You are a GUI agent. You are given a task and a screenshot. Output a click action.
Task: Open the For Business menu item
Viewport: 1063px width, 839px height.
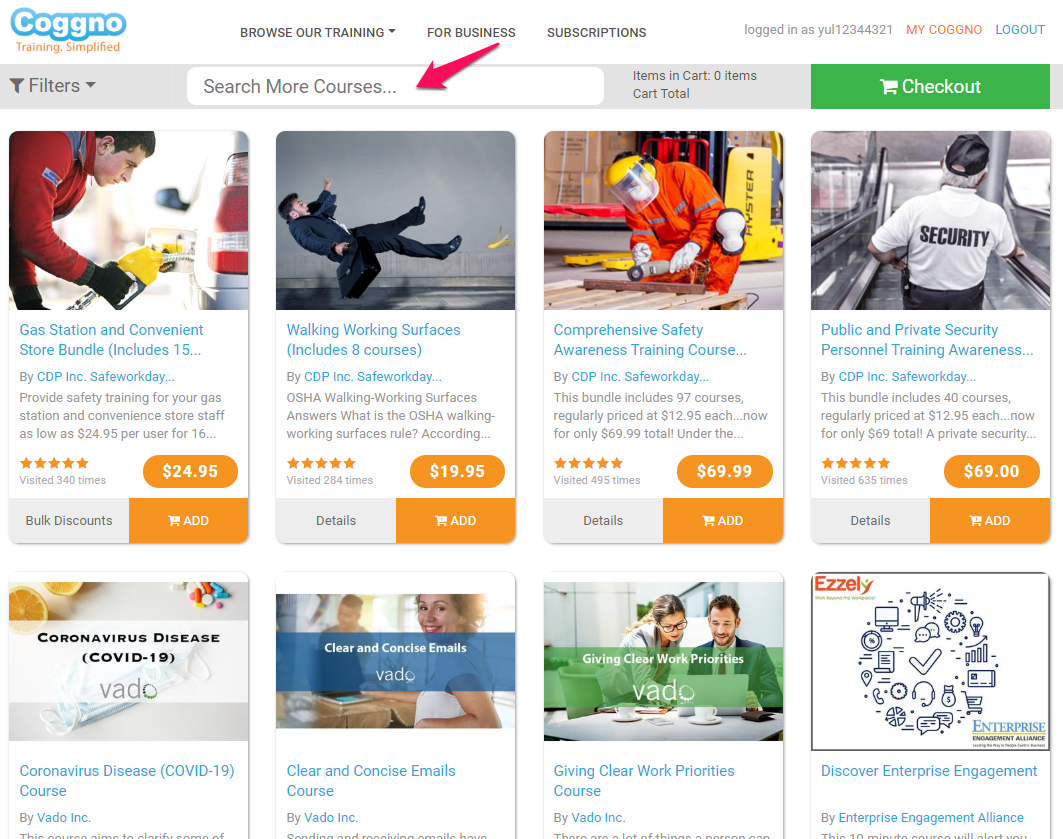pos(471,33)
